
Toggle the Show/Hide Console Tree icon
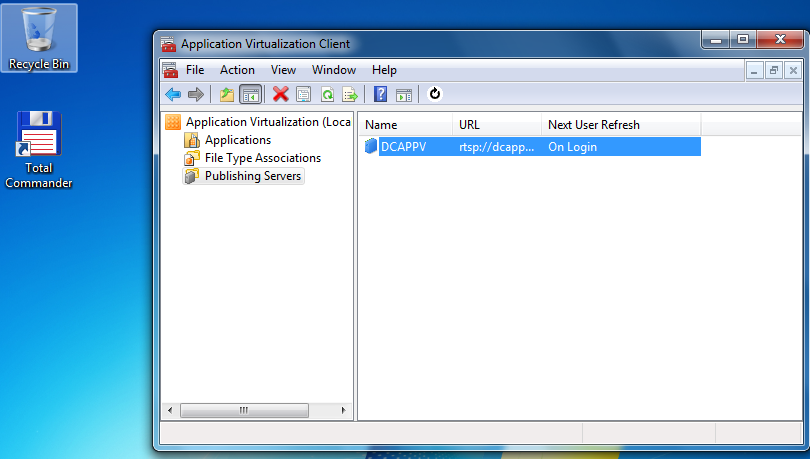pos(251,94)
